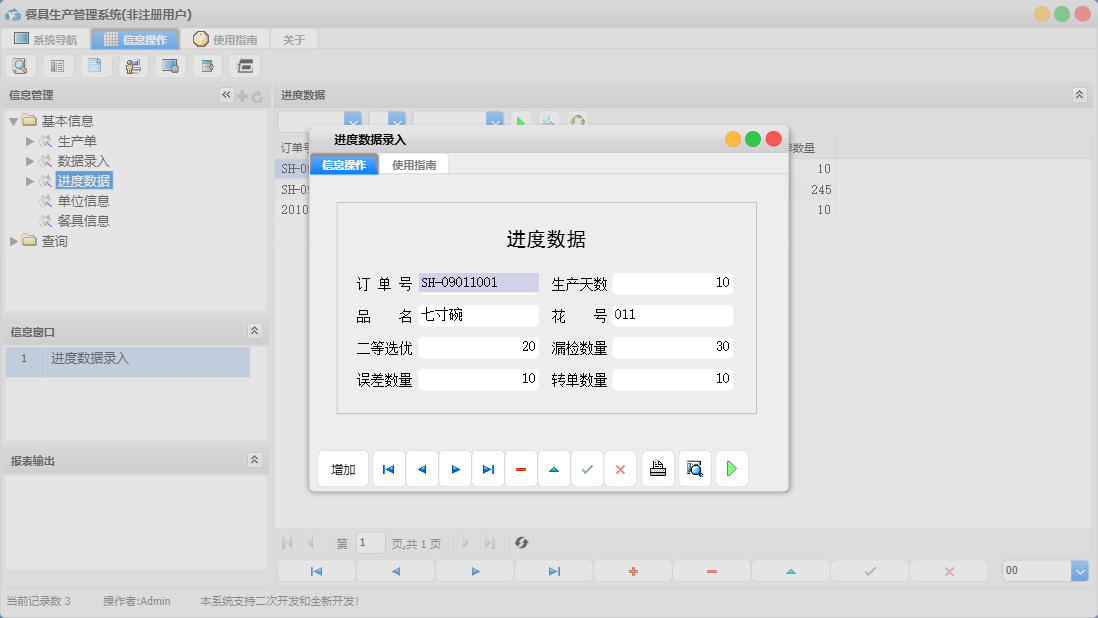Collapse the 信息管理 panel with double-arrow chevron
Image resolution: width=1098 pixels, height=618 pixels.
[x=225, y=95]
